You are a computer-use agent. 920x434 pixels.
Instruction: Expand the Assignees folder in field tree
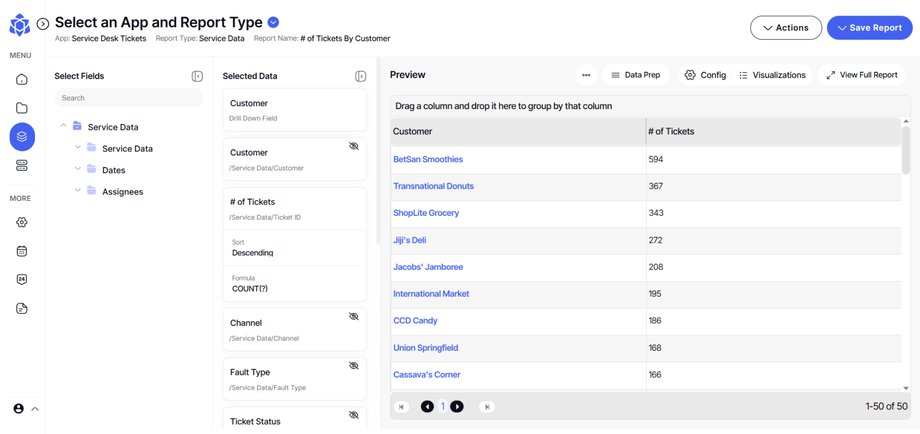(78, 191)
